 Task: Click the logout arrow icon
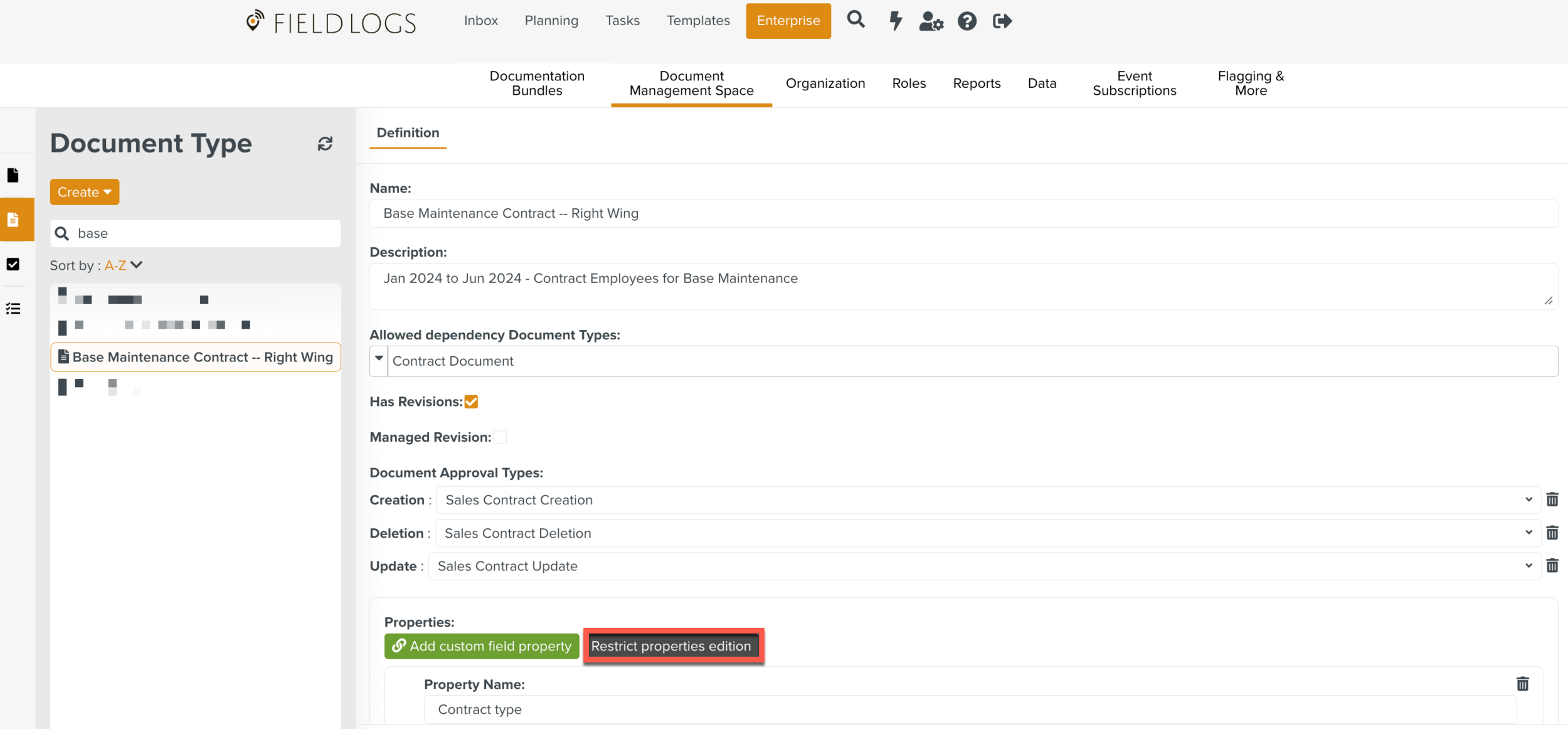[1002, 21]
